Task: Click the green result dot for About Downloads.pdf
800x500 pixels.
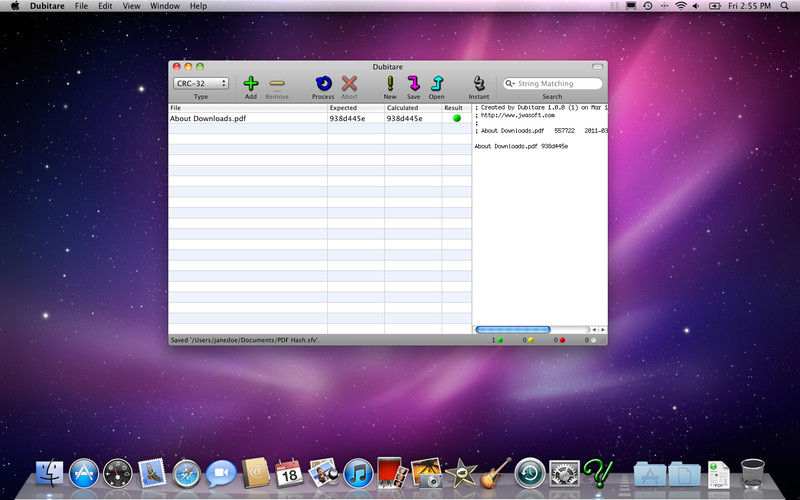Action: [457, 118]
